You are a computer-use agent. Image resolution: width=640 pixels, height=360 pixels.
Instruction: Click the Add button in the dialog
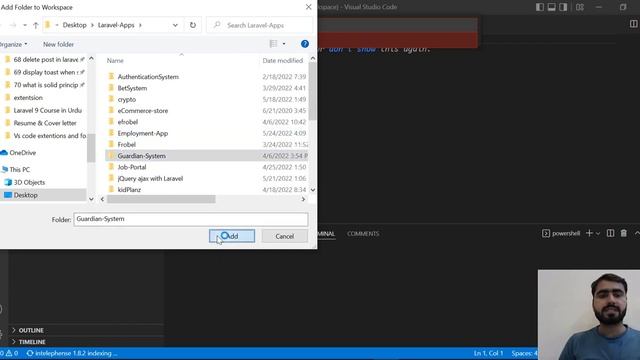point(232,236)
